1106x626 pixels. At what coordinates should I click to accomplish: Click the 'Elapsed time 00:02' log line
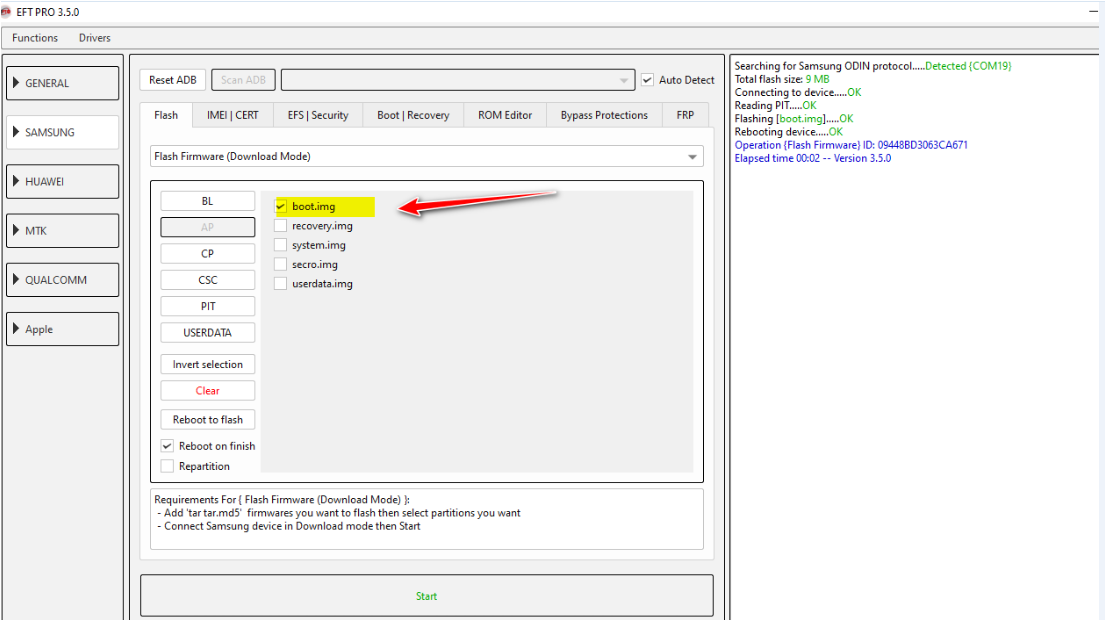(x=813, y=158)
